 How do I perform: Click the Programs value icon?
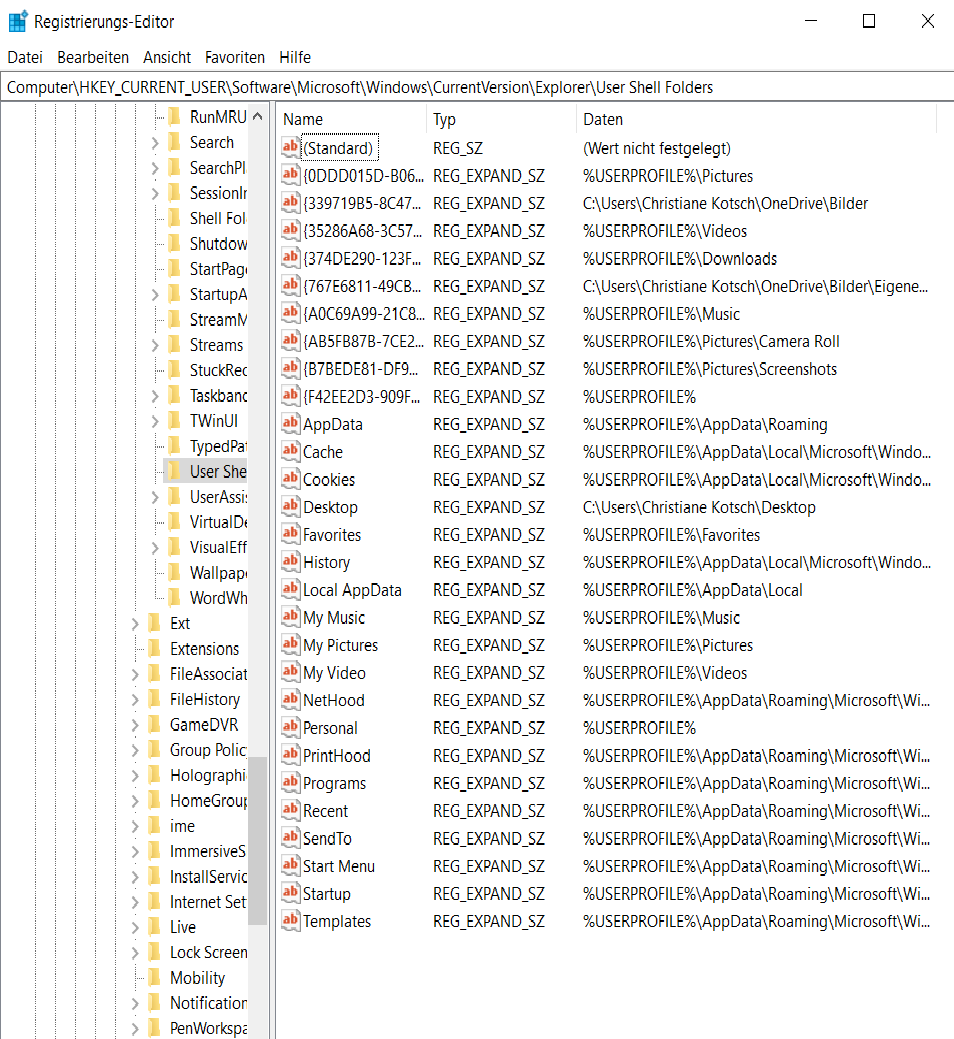(290, 782)
